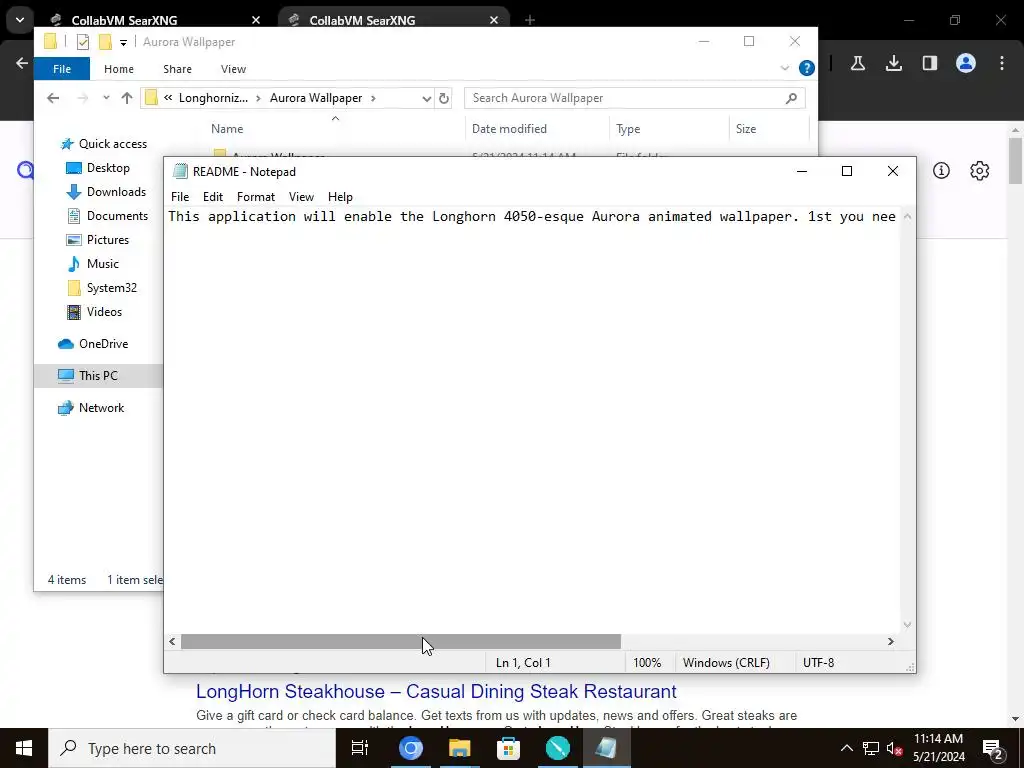Open the View menu in Notepad
This screenshot has height=768, width=1024.
coord(301,197)
